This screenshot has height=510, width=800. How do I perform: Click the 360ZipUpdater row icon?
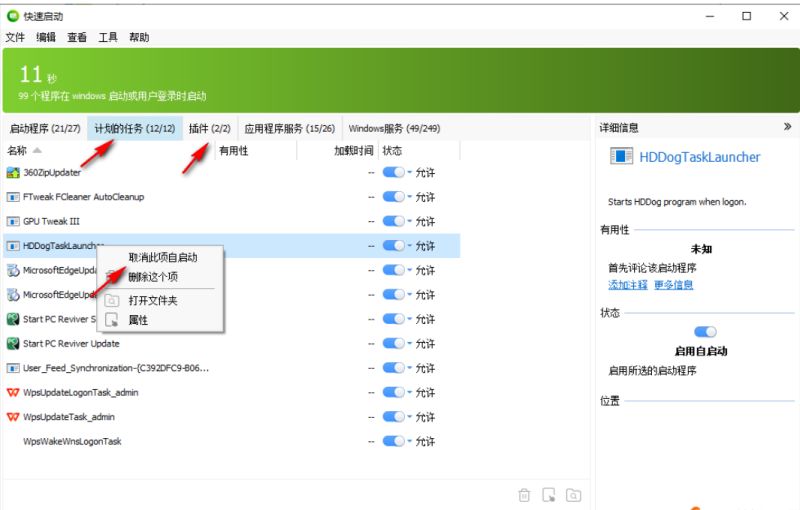point(13,172)
